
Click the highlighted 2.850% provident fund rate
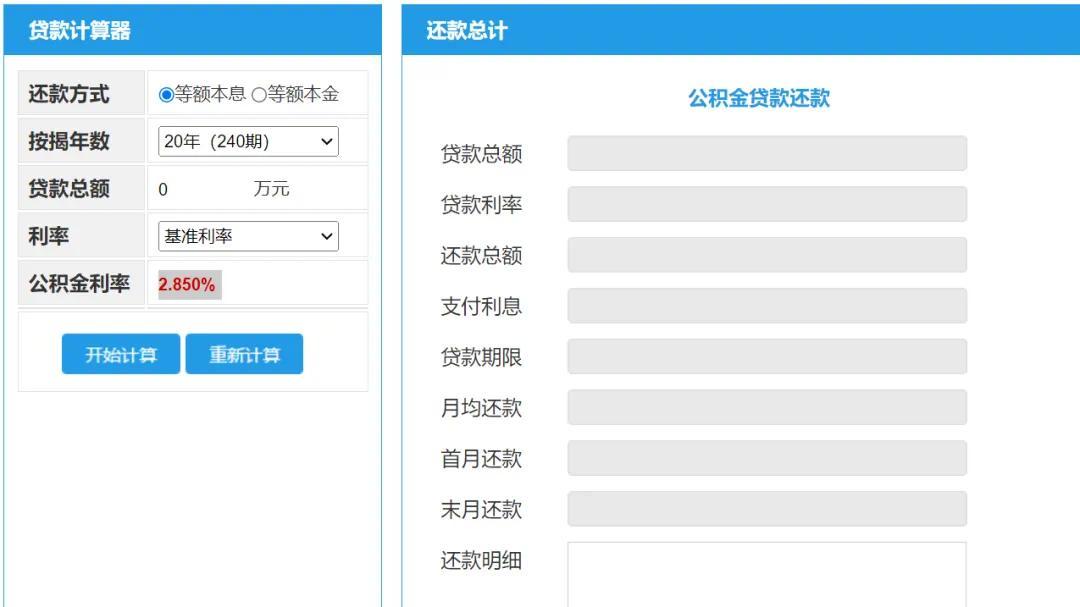click(x=189, y=283)
